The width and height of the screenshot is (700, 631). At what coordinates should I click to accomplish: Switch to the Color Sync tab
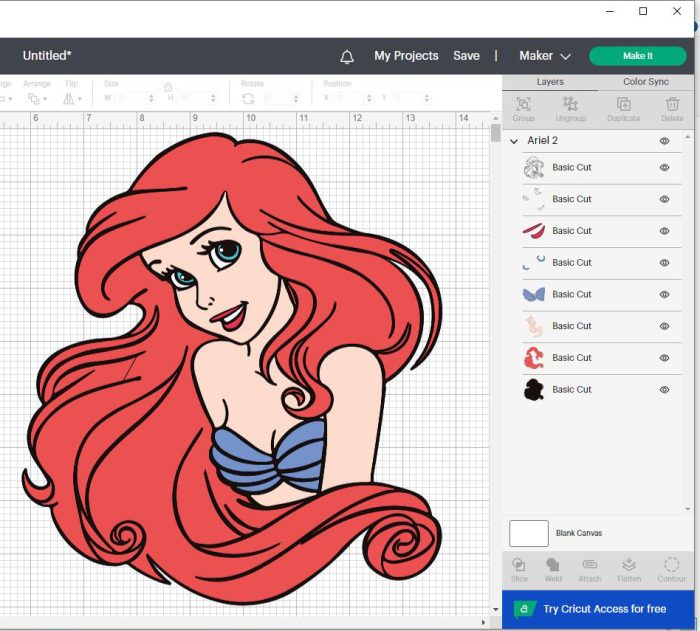click(x=646, y=82)
